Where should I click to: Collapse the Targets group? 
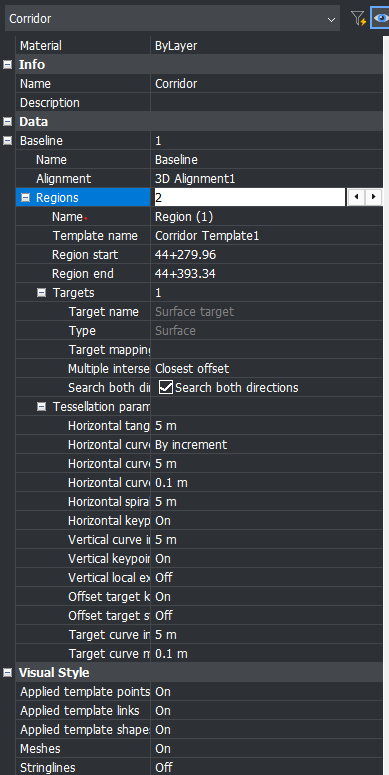42,293
